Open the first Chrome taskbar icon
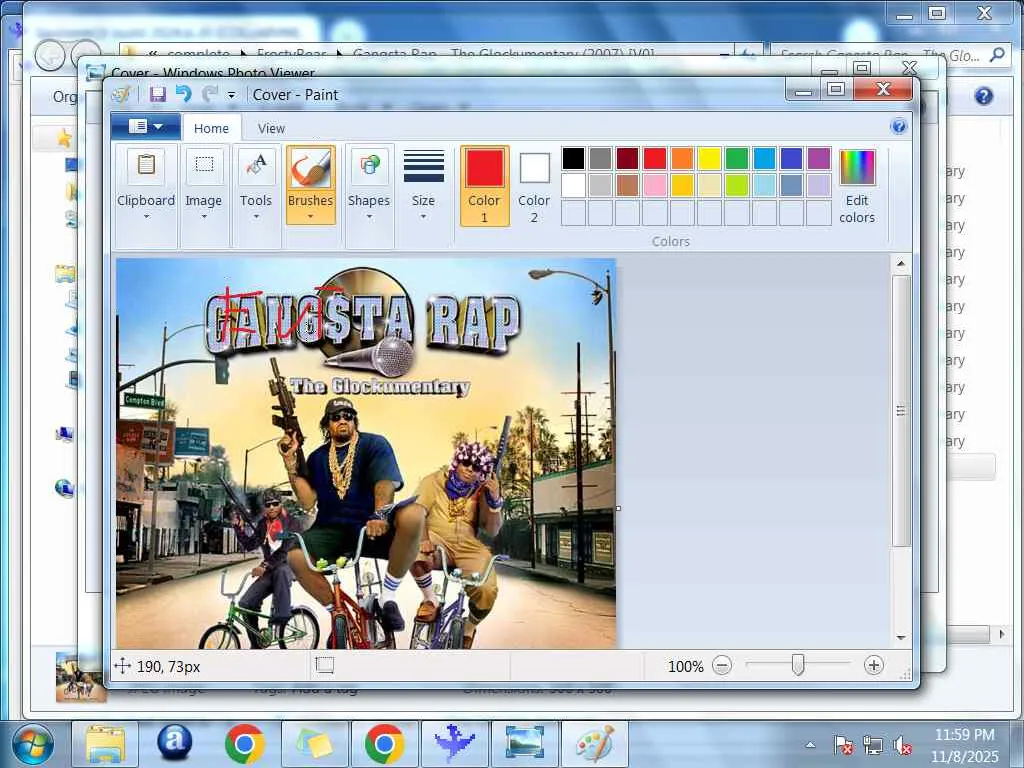Screen dimensions: 1024x768 pos(245,744)
